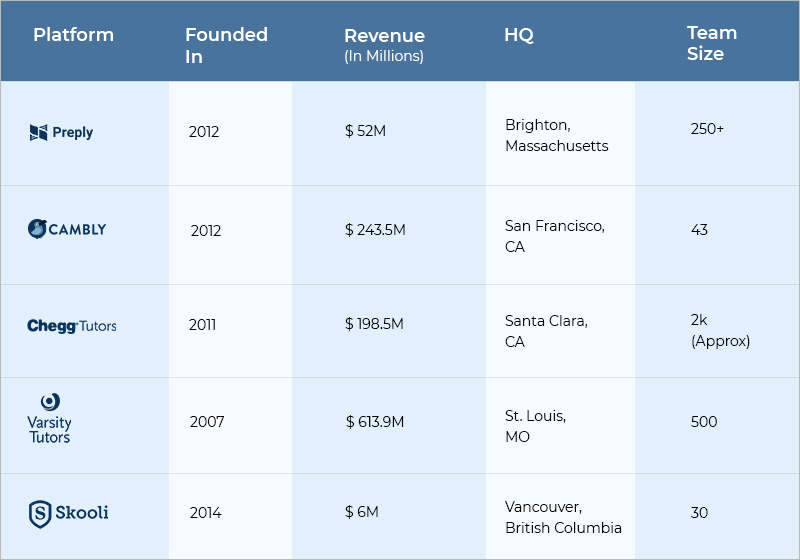Click the Revenue (In Millions) column header
Viewport: 800px width, 560px height.
384,45
